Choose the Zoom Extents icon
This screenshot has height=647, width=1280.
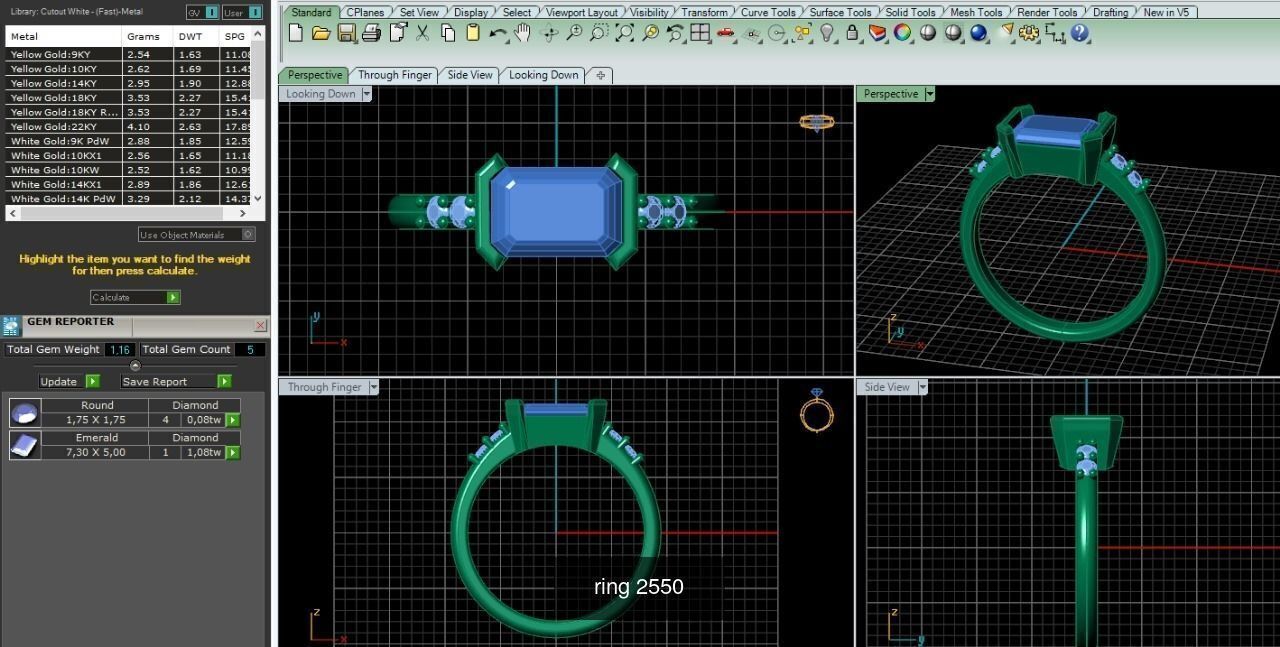(x=625, y=32)
